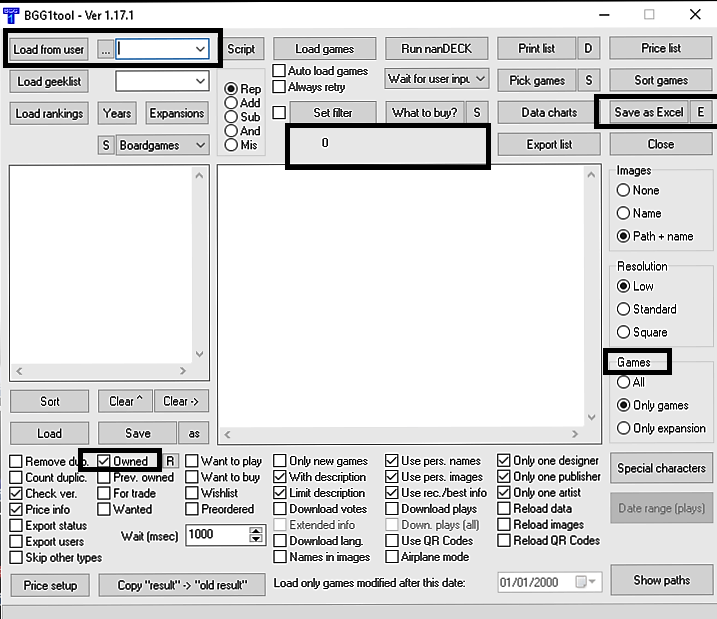The height and width of the screenshot is (619, 717).
Task: Open the 'Wait for user input' dropdown
Action: coord(480,79)
